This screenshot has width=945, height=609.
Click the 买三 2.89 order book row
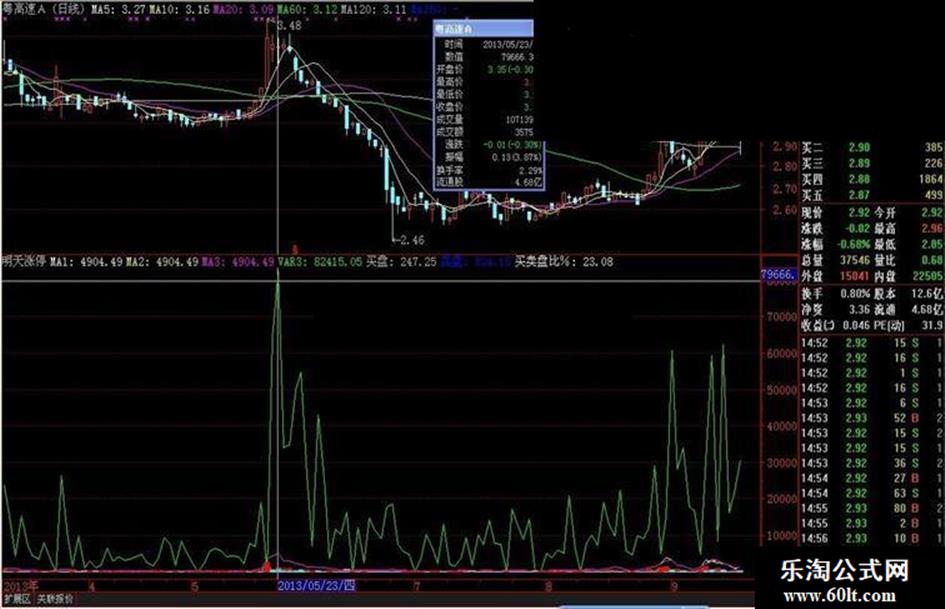pyautogui.click(x=872, y=163)
